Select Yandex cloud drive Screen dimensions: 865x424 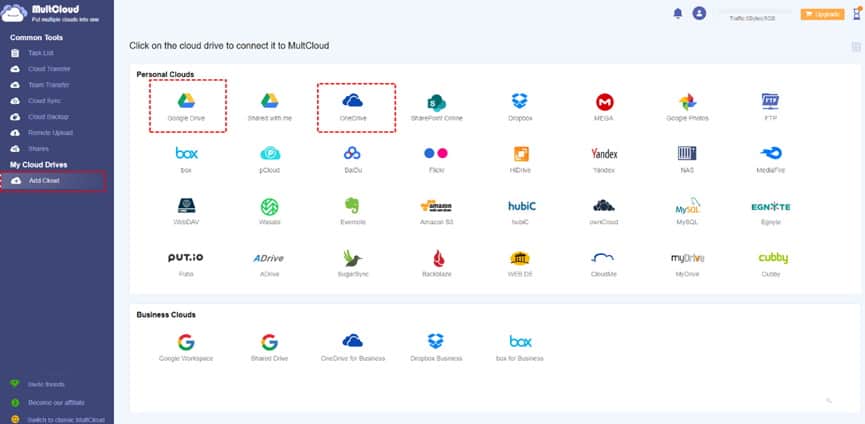(604, 159)
